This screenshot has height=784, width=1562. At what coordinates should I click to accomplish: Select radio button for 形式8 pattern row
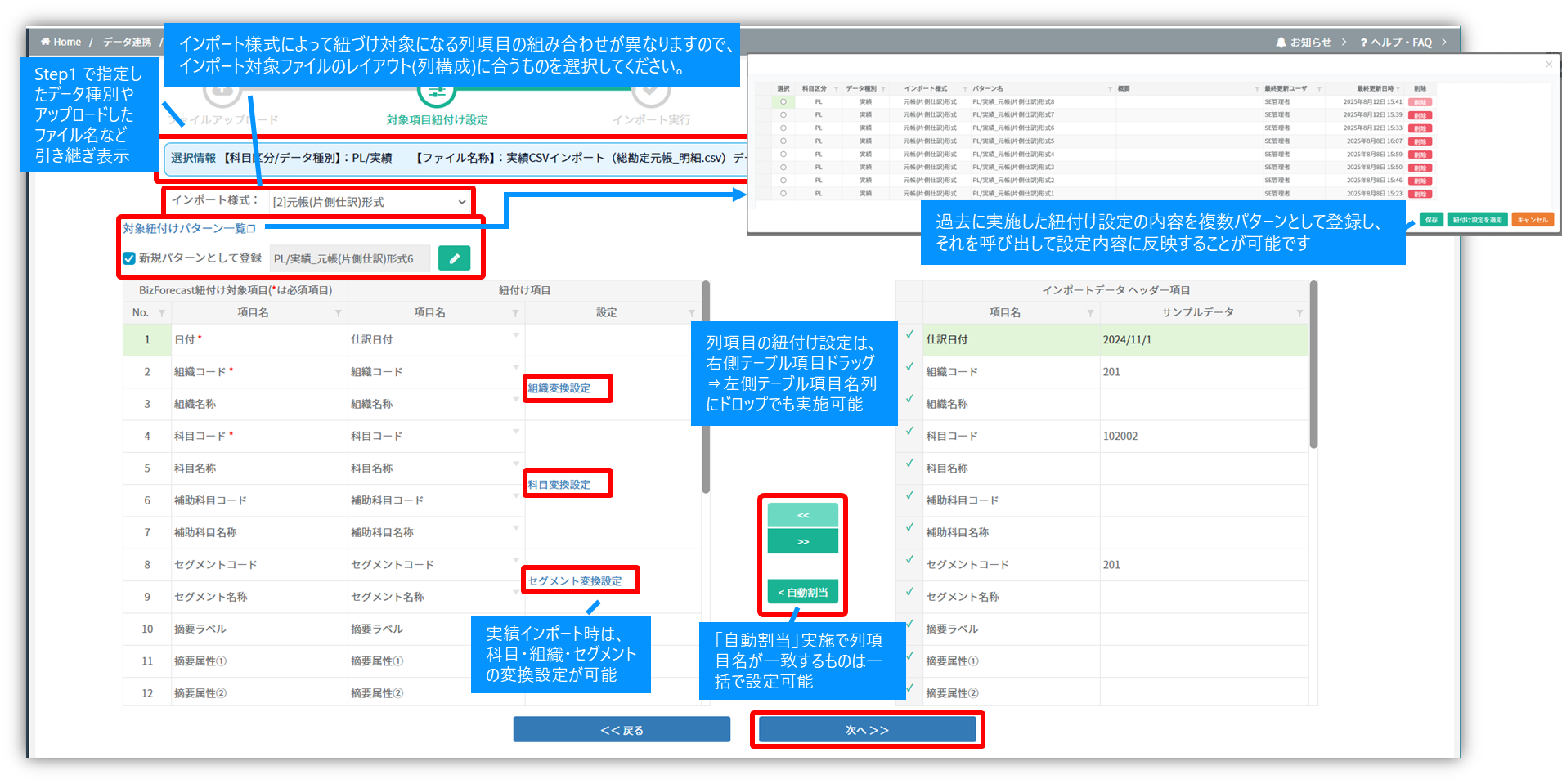click(x=783, y=102)
